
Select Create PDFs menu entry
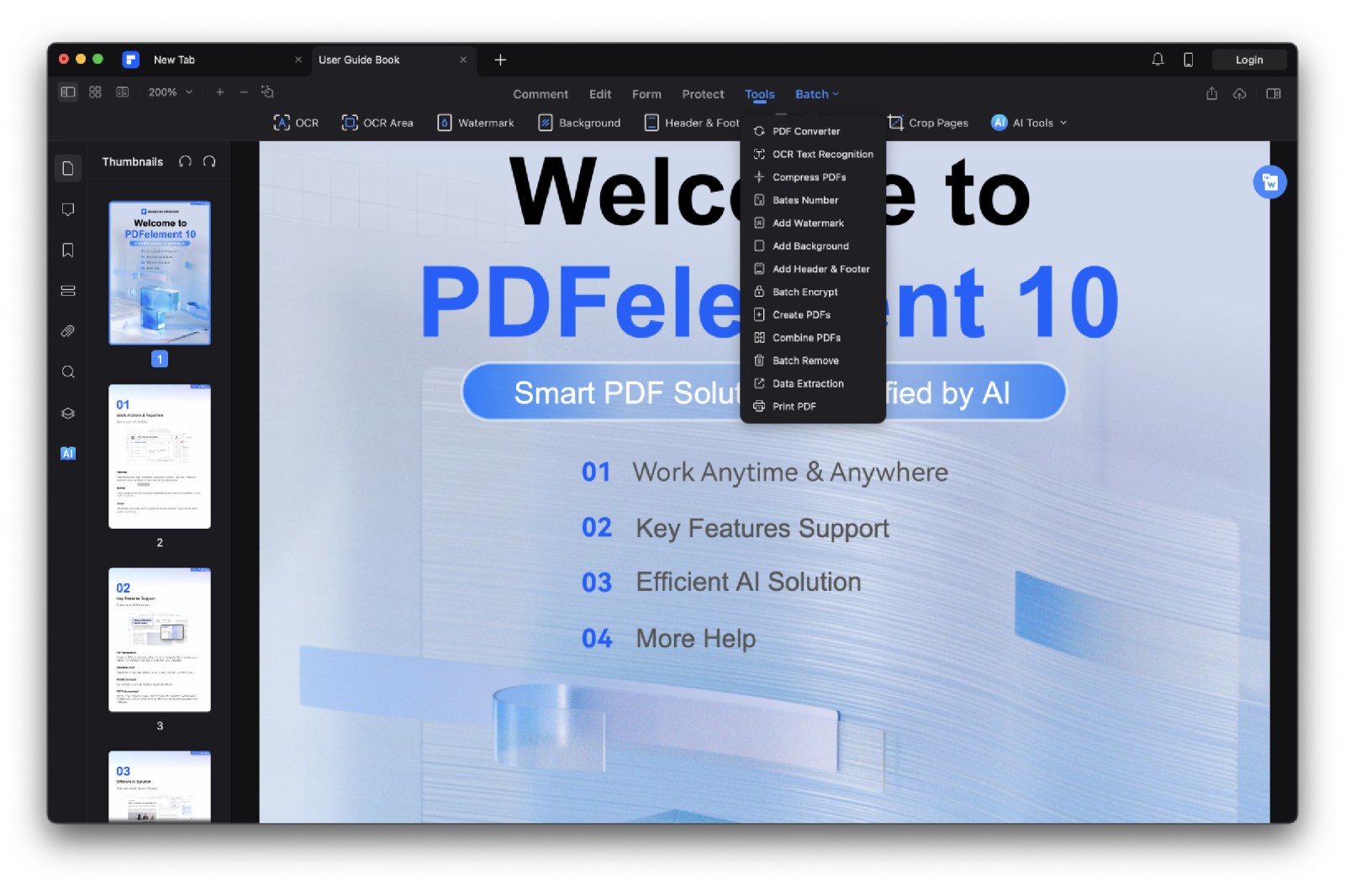(813, 314)
